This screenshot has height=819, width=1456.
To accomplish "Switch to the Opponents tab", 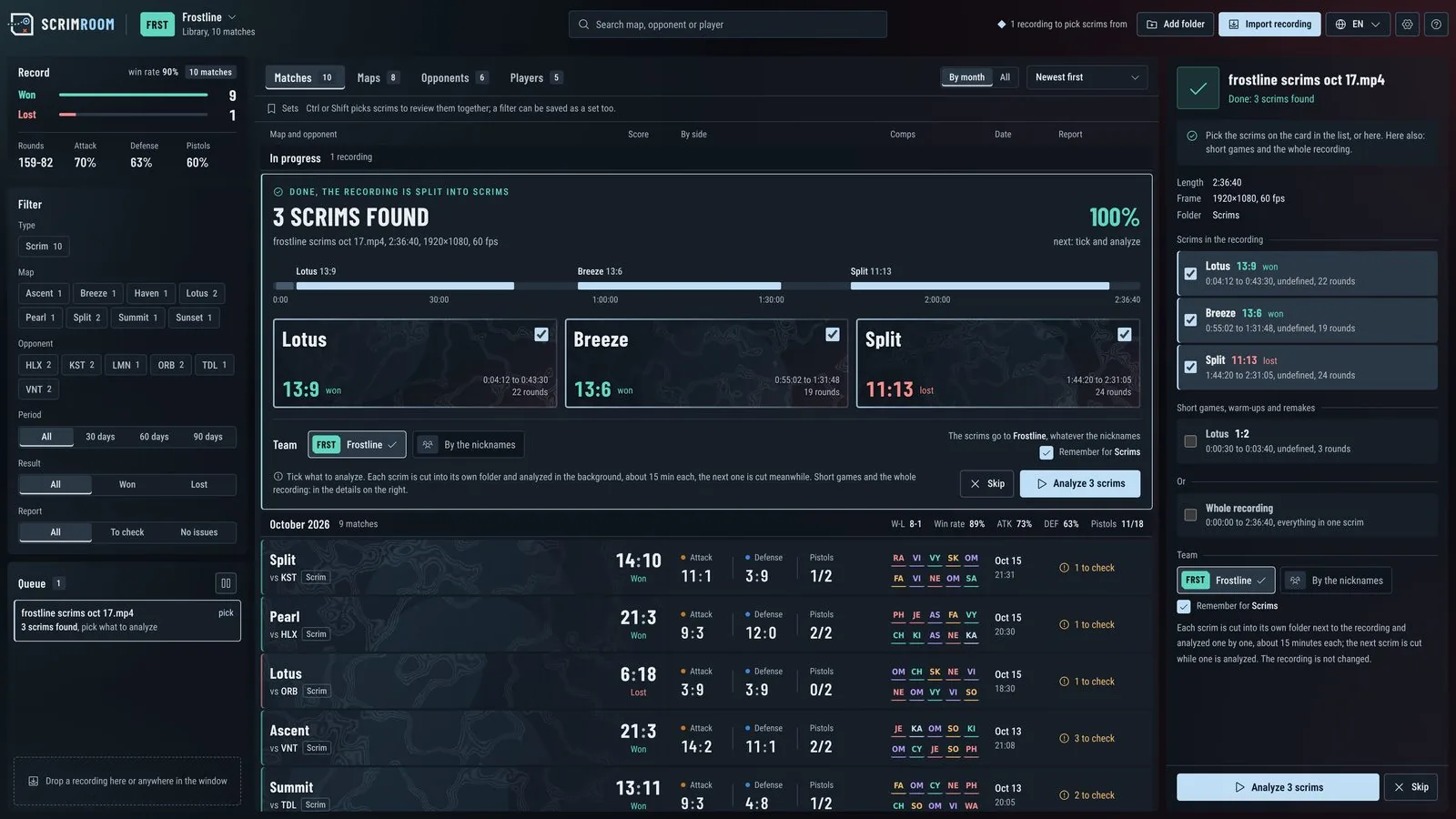I will coord(454,78).
